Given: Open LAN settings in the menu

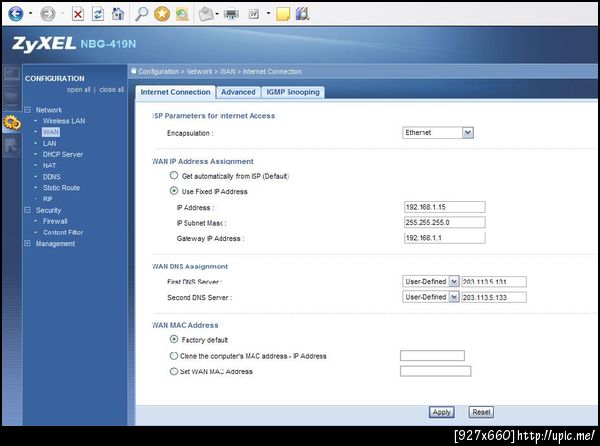Looking at the screenshot, I should [49, 143].
